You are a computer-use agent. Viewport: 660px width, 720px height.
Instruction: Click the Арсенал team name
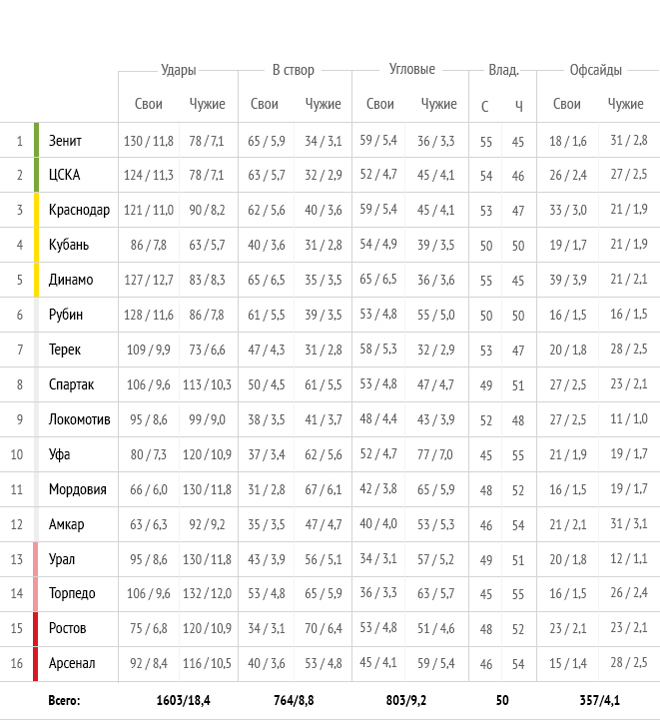tap(72, 663)
